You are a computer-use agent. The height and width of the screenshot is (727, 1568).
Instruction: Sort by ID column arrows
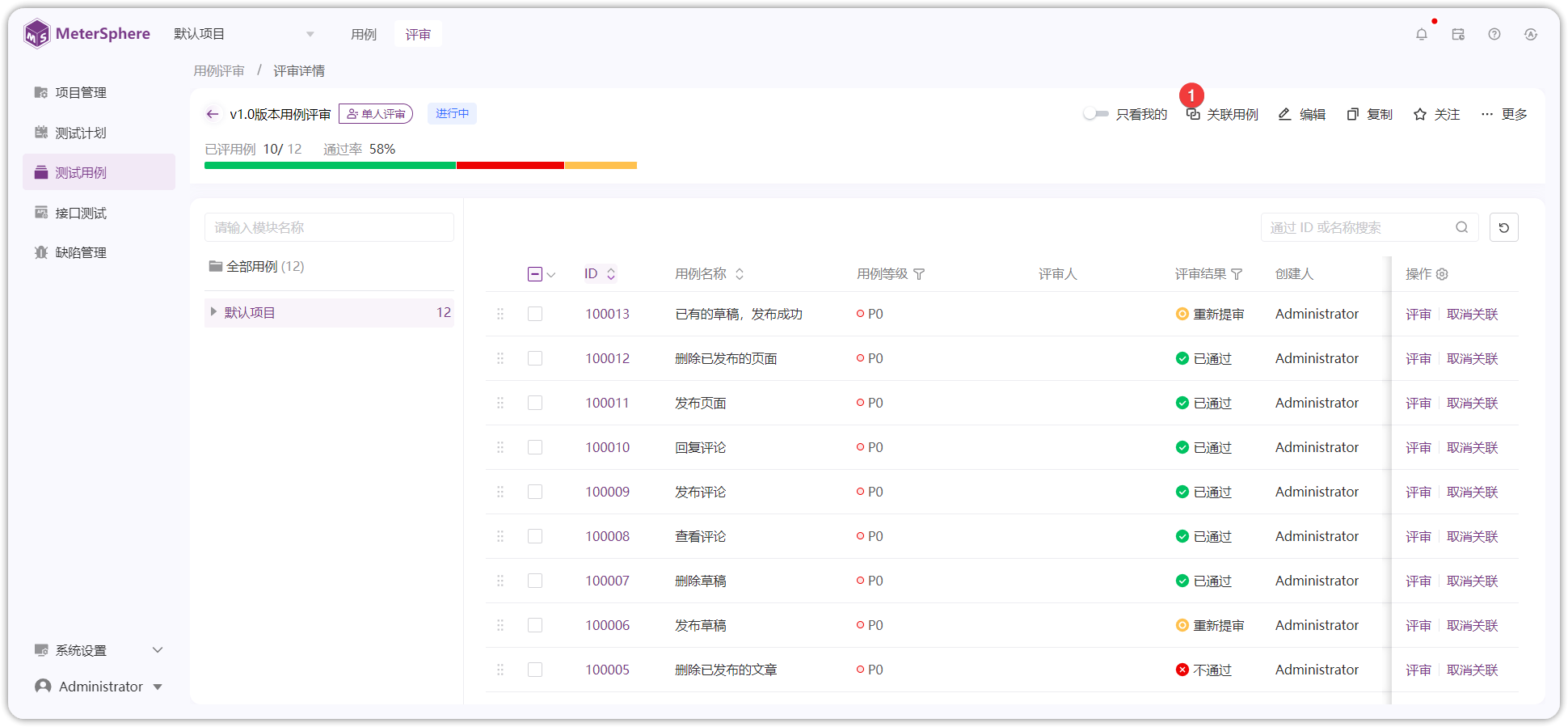tap(611, 274)
